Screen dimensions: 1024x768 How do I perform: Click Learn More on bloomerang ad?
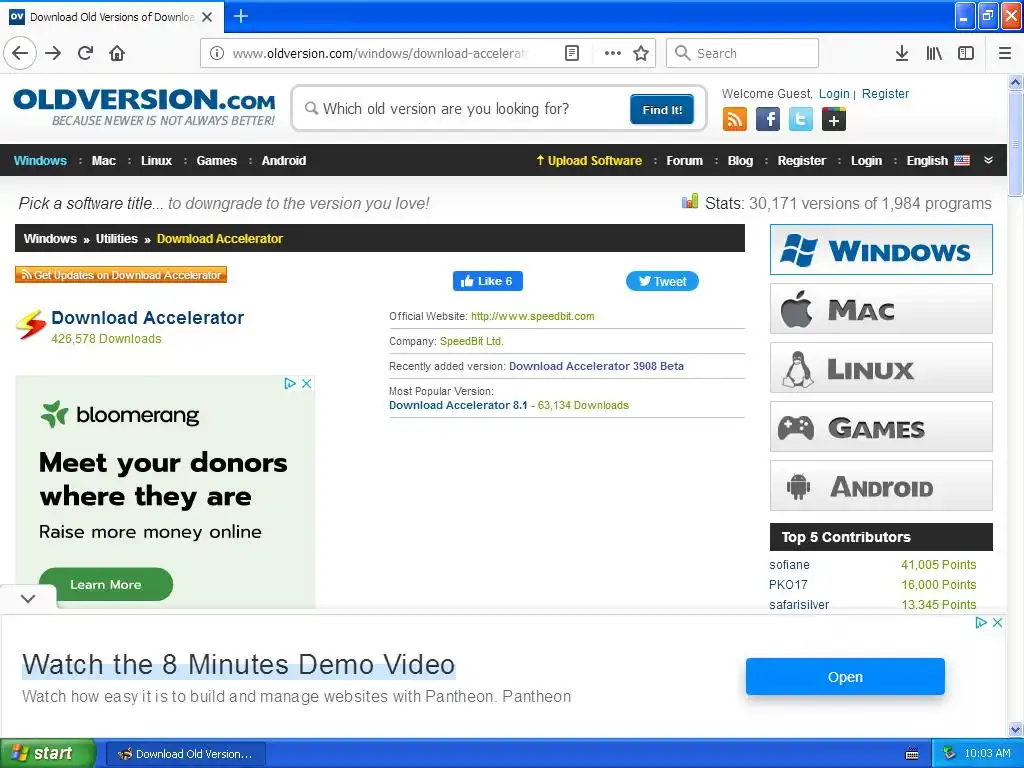[x=106, y=584]
